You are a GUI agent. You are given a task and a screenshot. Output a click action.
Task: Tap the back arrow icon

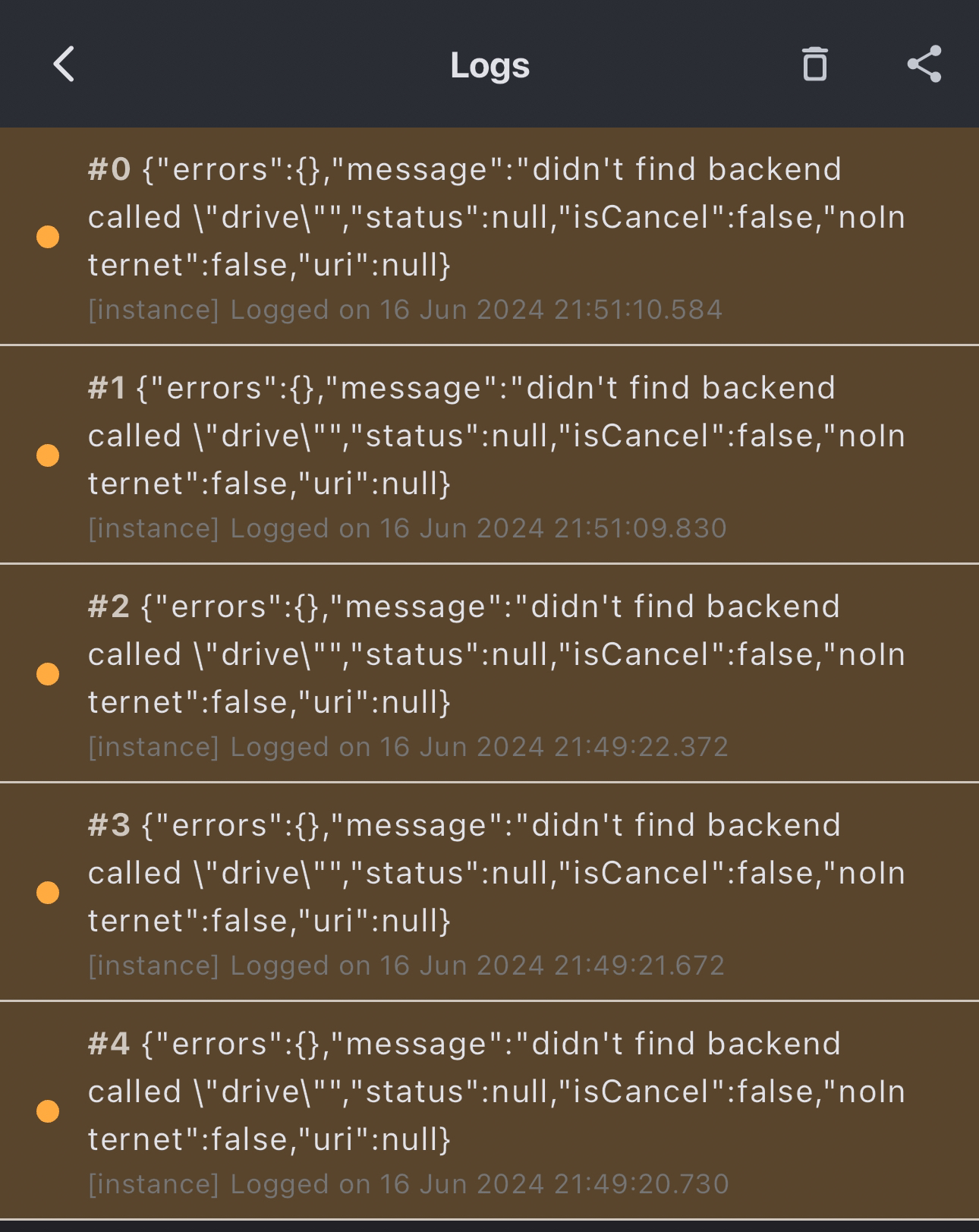click(x=65, y=64)
